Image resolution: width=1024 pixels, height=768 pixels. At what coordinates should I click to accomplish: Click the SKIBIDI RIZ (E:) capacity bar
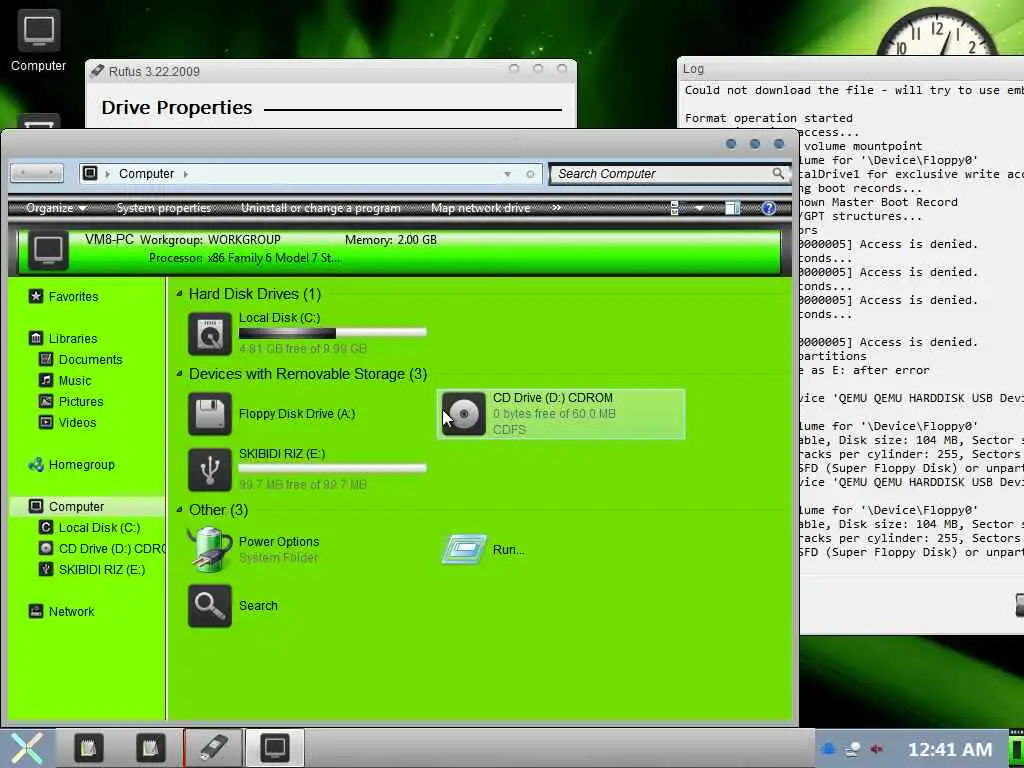point(332,468)
